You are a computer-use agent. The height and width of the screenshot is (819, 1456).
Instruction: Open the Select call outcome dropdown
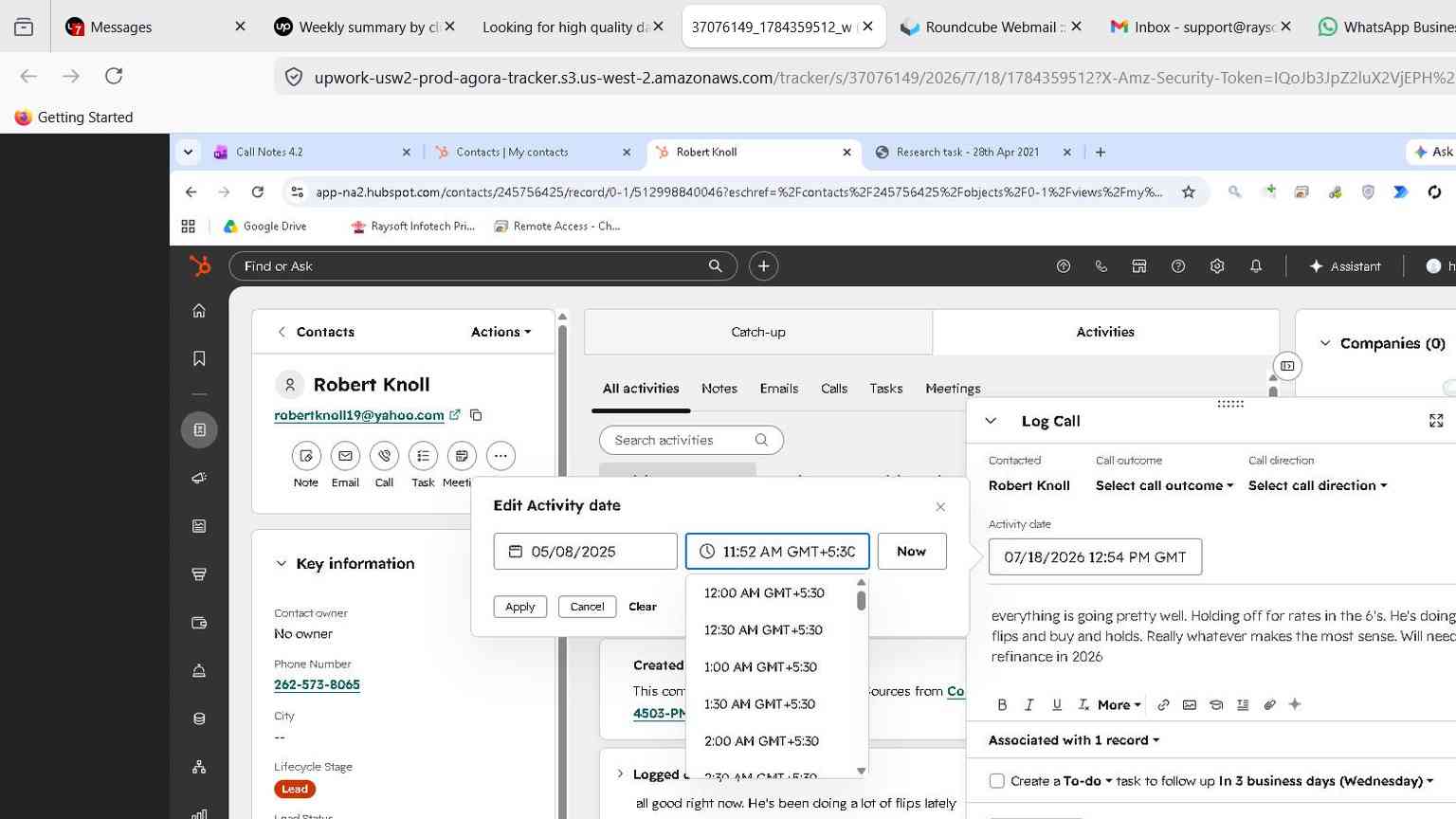[1164, 485]
